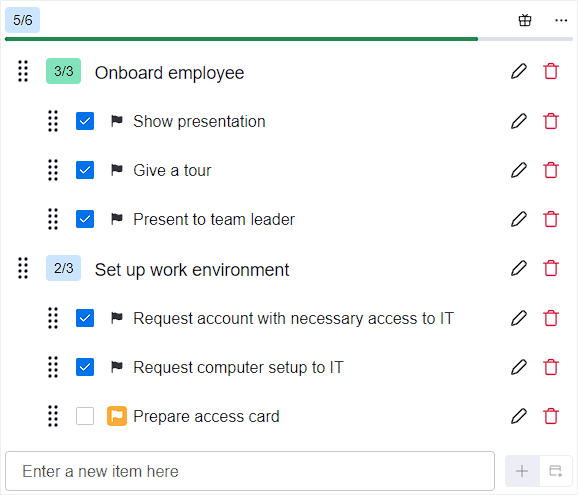
Task: Click the add-from-template button beside plus
Action: coord(556,471)
